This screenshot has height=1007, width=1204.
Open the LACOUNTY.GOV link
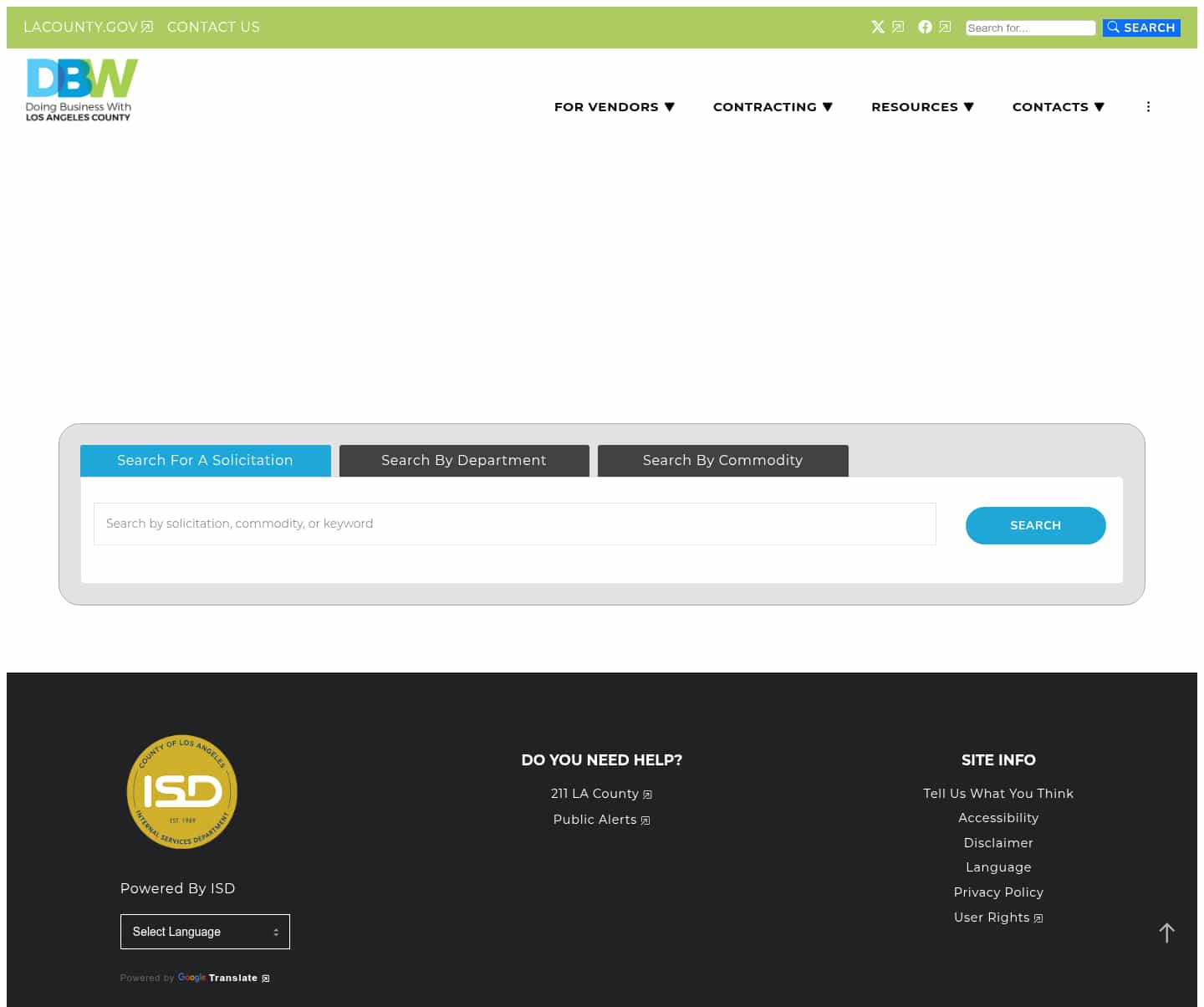click(x=88, y=27)
